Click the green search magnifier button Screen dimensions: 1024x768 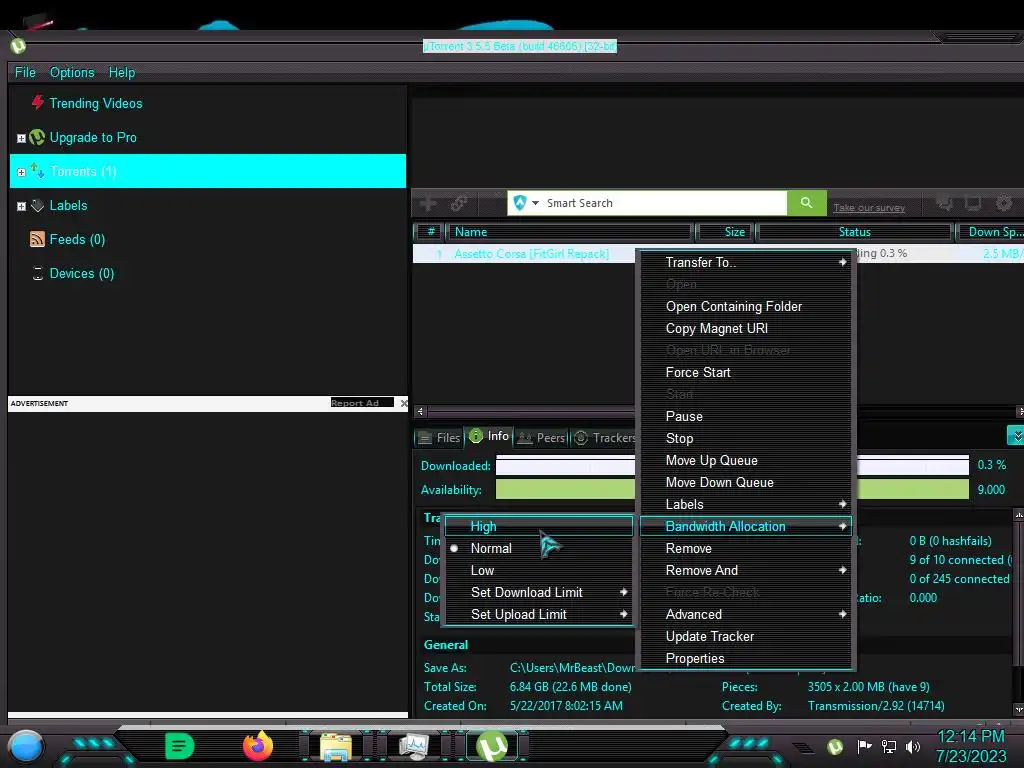tap(807, 203)
